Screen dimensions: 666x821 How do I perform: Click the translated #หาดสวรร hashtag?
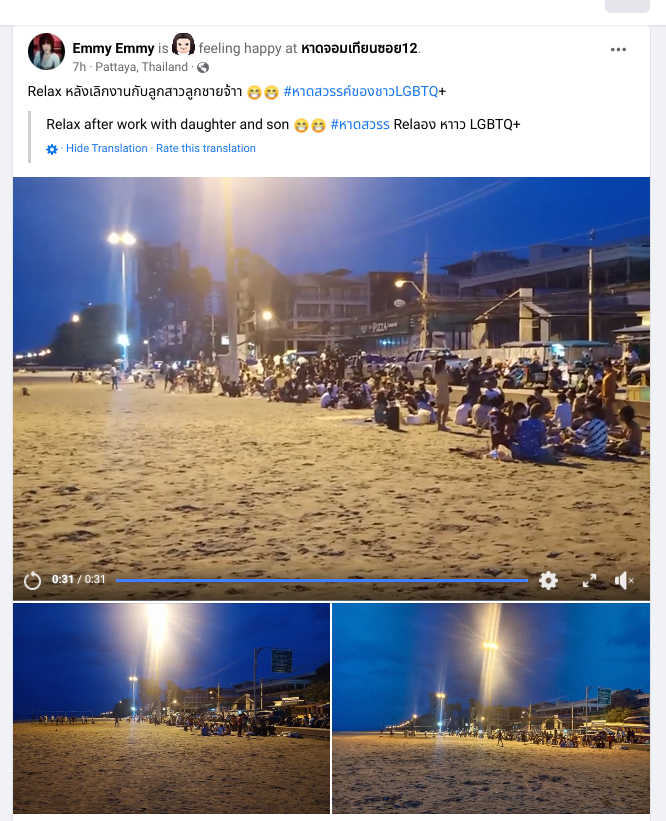(x=360, y=125)
